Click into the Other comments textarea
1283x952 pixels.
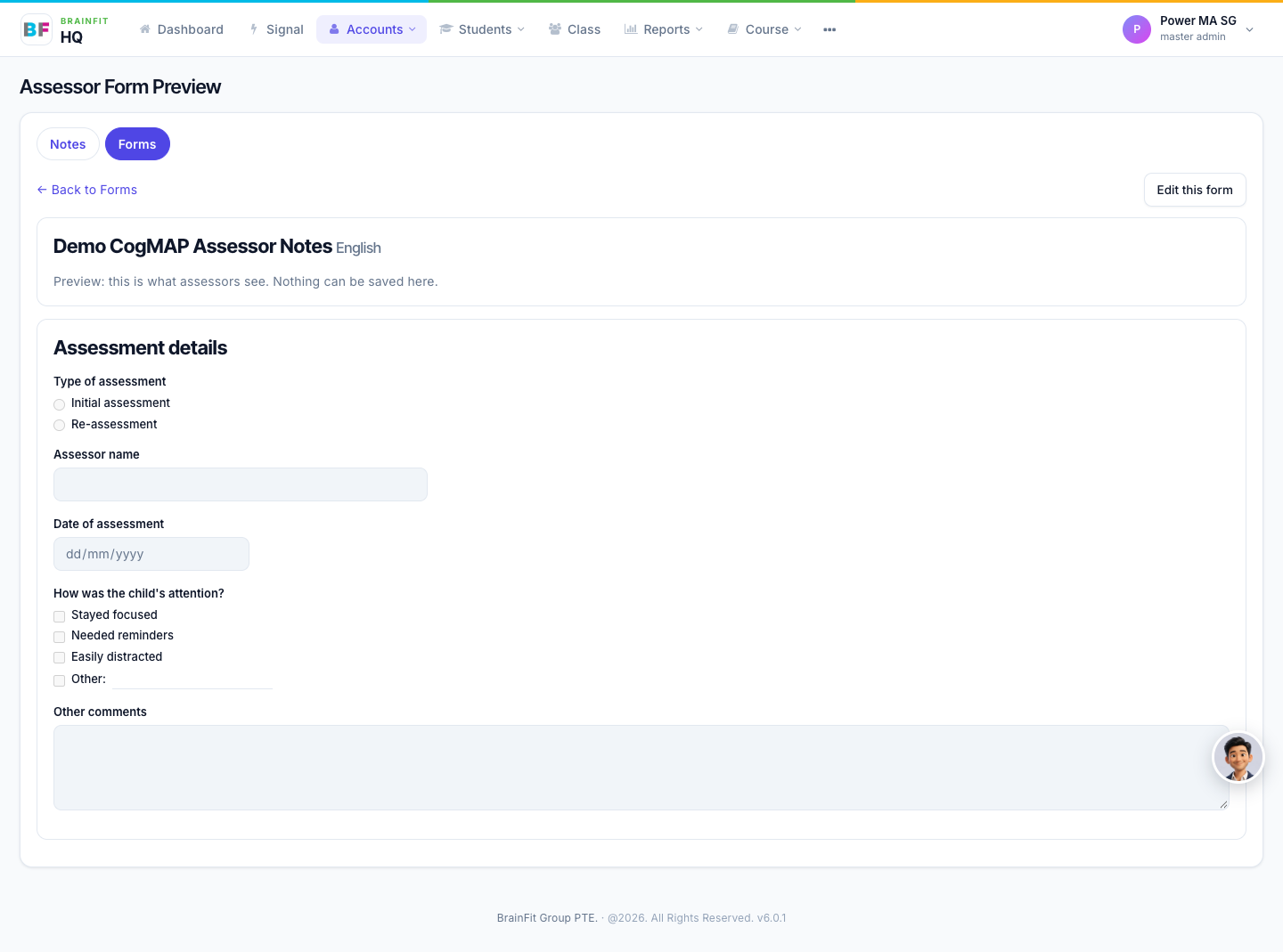(x=641, y=768)
